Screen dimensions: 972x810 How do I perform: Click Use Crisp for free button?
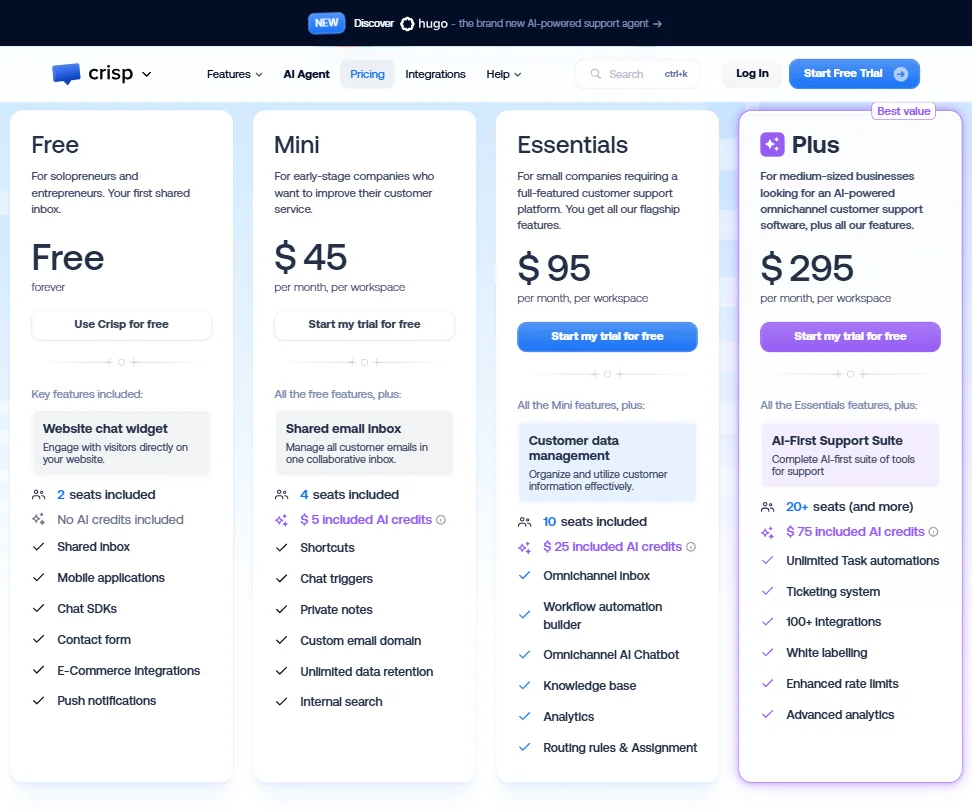(122, 324)
